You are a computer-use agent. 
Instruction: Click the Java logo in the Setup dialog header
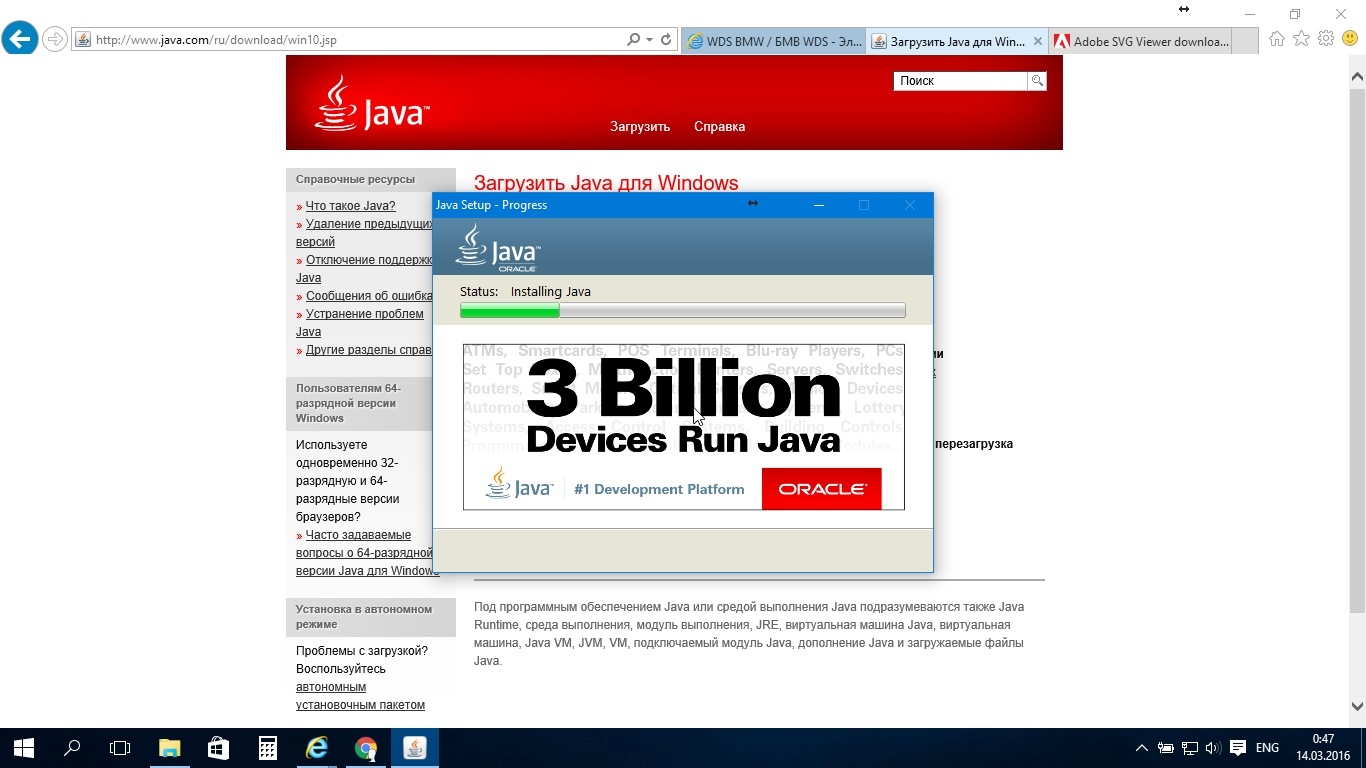coord(497,247)
